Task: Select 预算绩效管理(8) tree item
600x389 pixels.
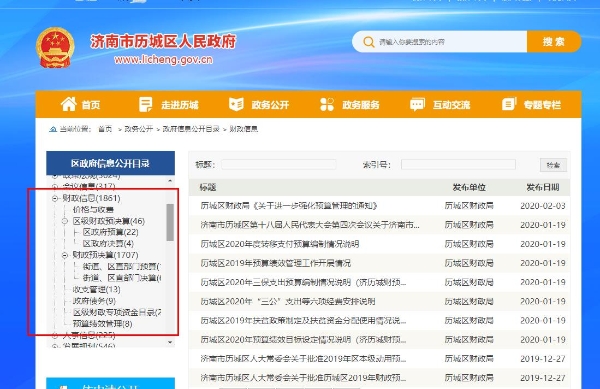Action: coord(103,324)
